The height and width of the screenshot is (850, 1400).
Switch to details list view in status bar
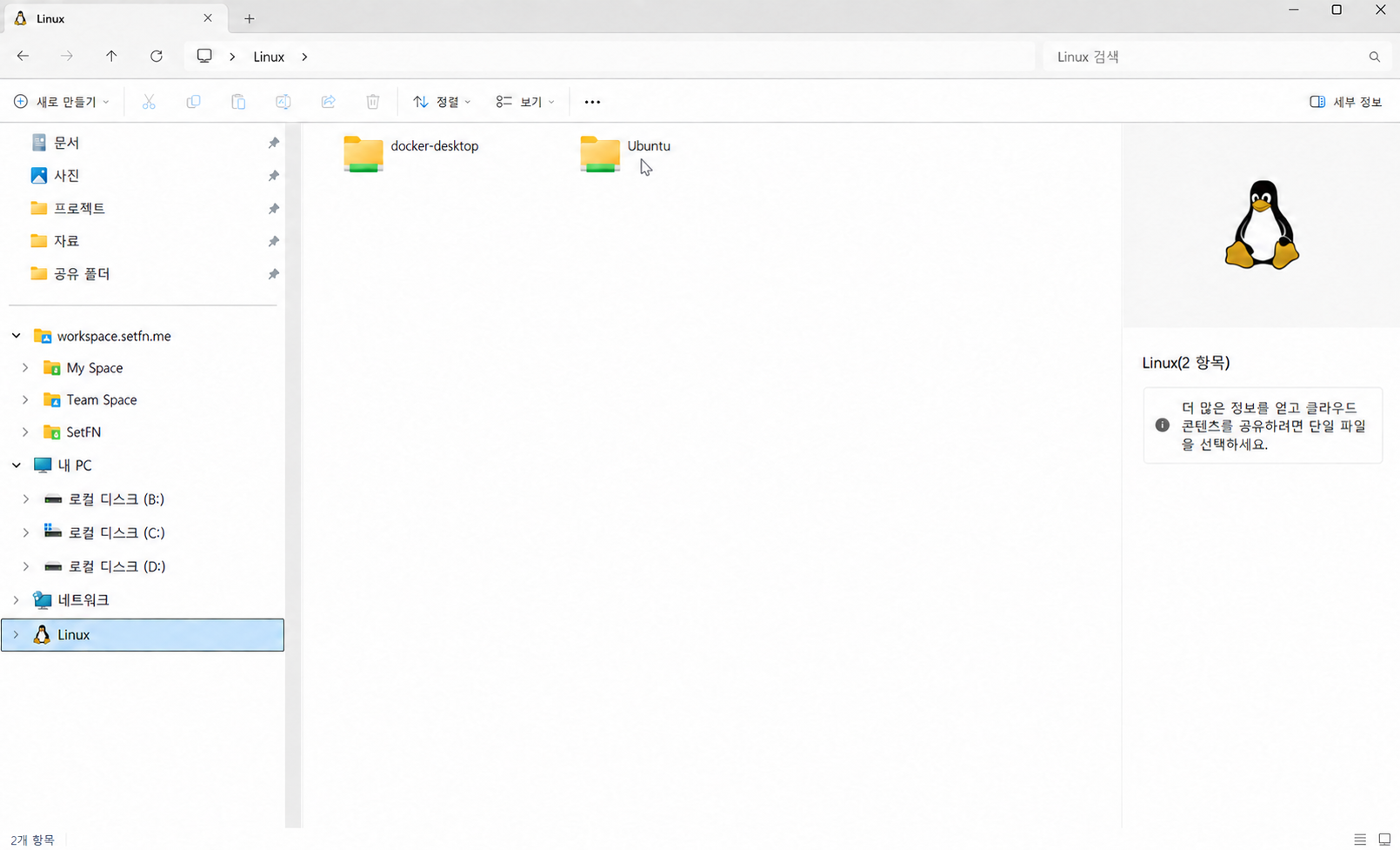coord(1360,840)
